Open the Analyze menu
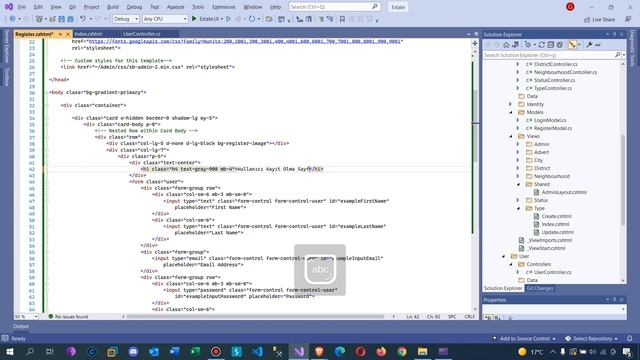Image resolution: width=640 pixels, height=360 pixels. (176, 7)
